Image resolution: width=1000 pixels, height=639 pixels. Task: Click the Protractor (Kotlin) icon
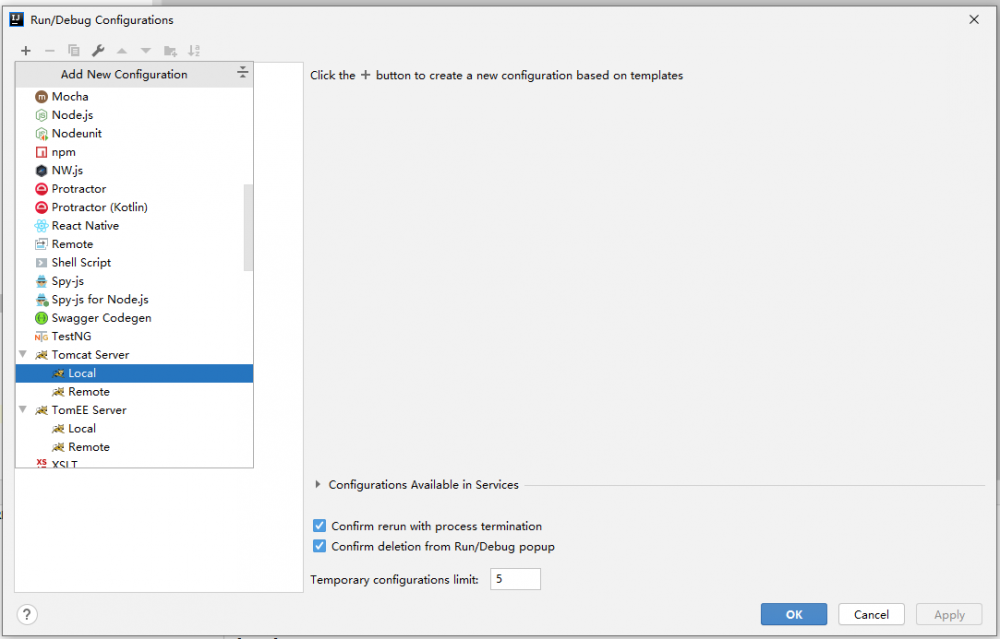click(41, 208)
